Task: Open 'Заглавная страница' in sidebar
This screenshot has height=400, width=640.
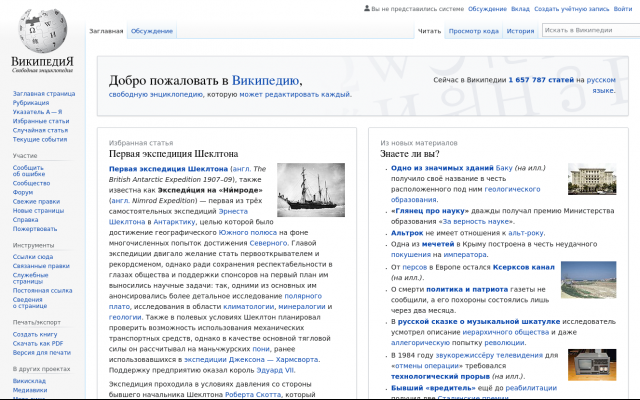Action: pos(44,93)
